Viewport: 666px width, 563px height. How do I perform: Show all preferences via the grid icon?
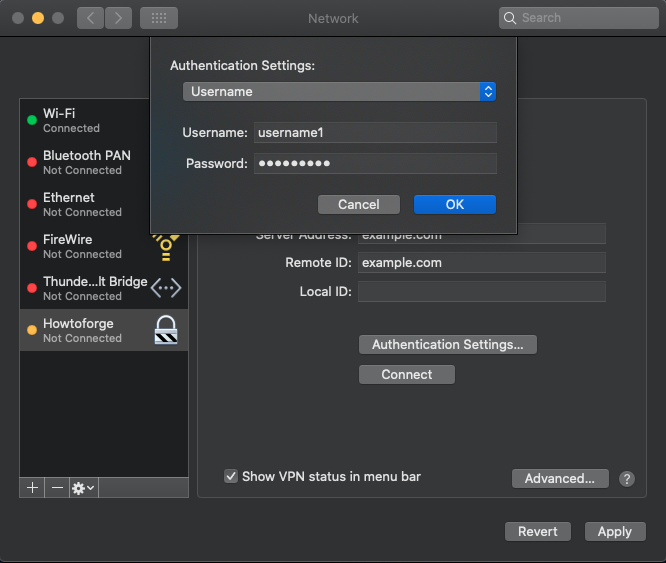coord(159,18)
